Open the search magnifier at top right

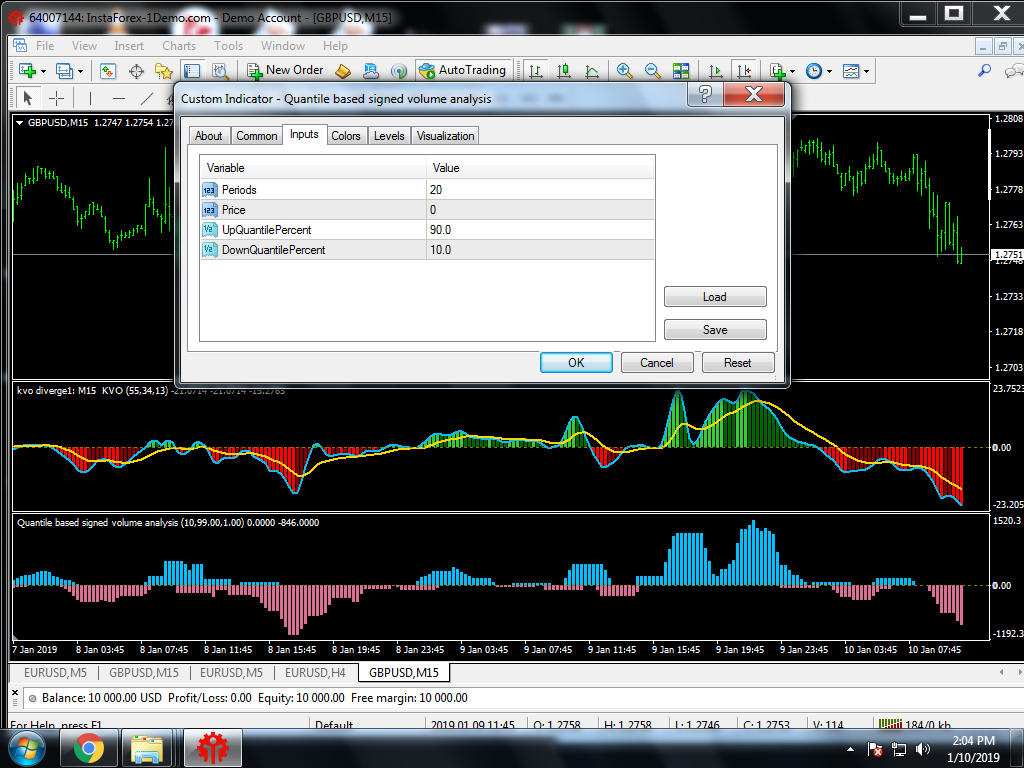(984, 71)
